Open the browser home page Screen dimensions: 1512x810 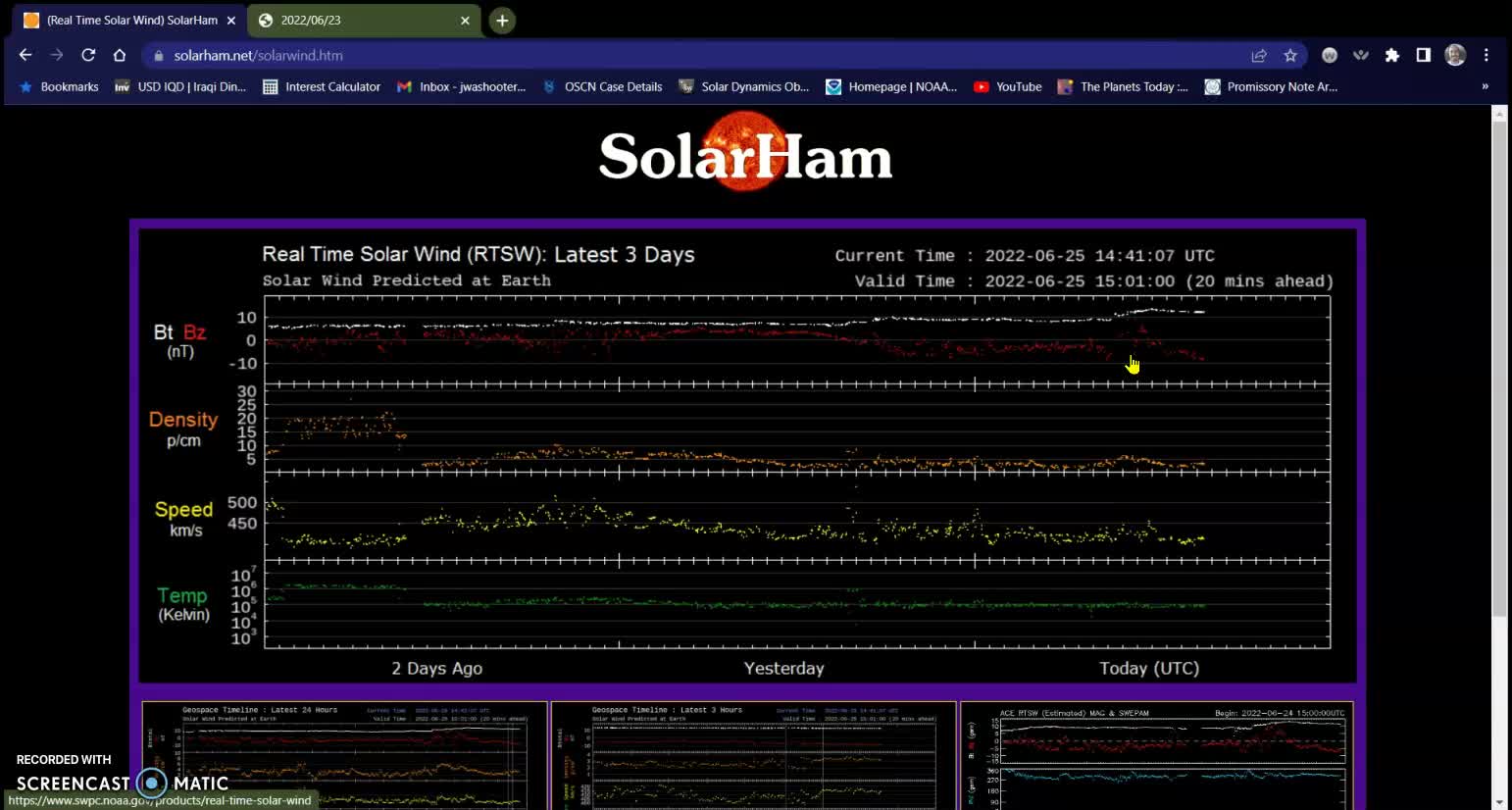point(120,55)
